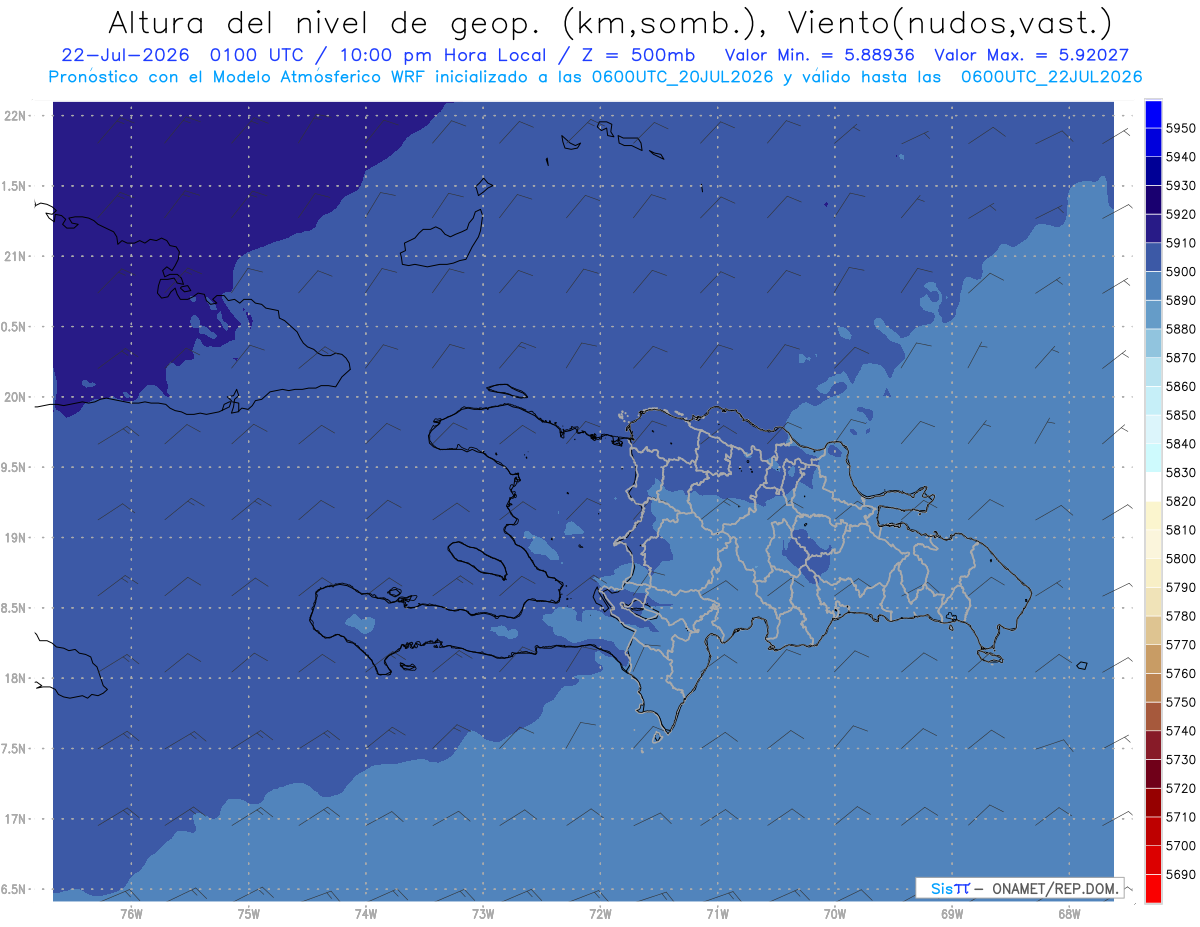The width and height of the screenshot is (1200, 927).
Task: Click the bright blue colorbar segment above 5950
Action: 1153,114
